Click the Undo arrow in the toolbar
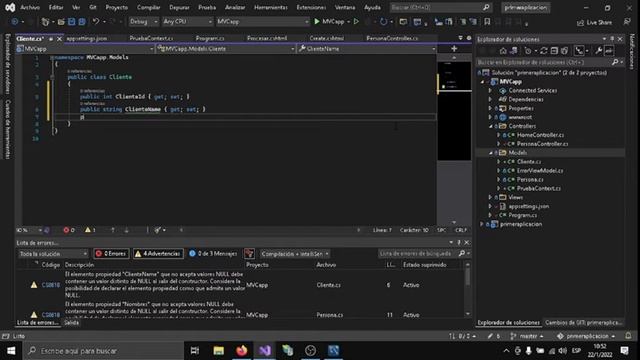640x360 pixels. (x=96, y=22)
